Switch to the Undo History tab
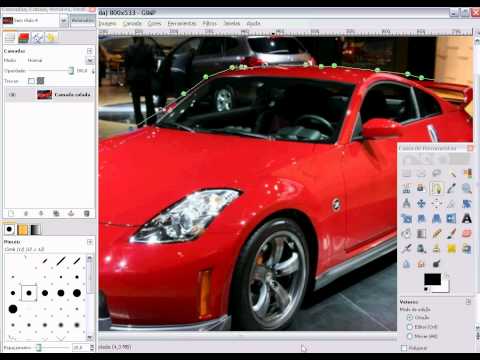The width and height of the screenshot is (480, 360). point(51,38)
